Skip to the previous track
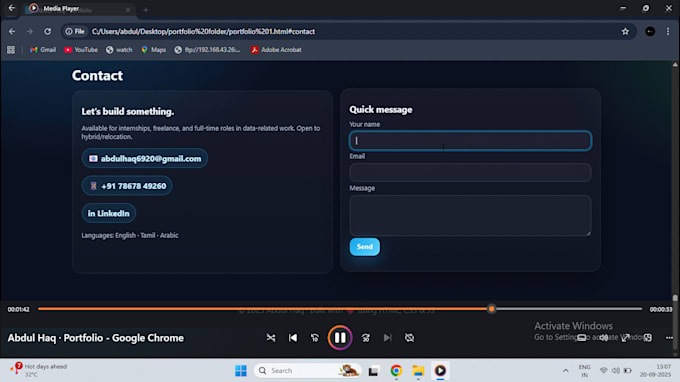The width and height of the screenshot is (680, 382). 293,337
